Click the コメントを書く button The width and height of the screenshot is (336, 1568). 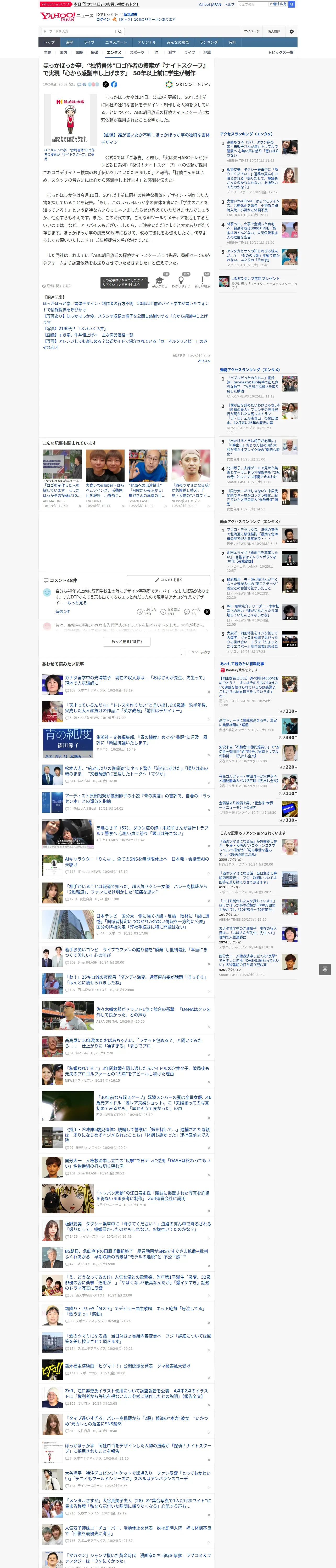point(168,580)
